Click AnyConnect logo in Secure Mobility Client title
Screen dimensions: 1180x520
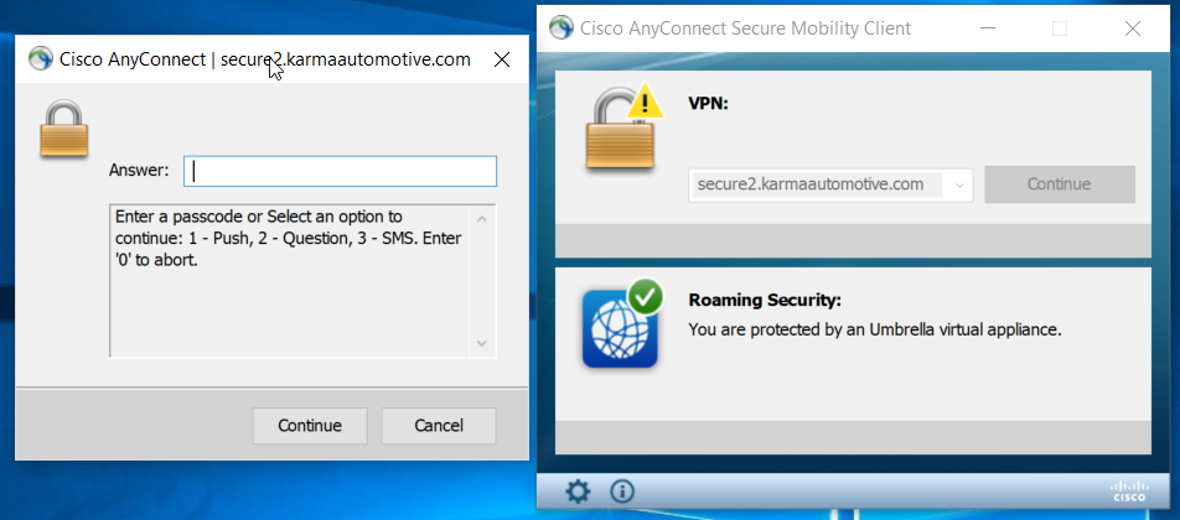(x=561, y=28)
